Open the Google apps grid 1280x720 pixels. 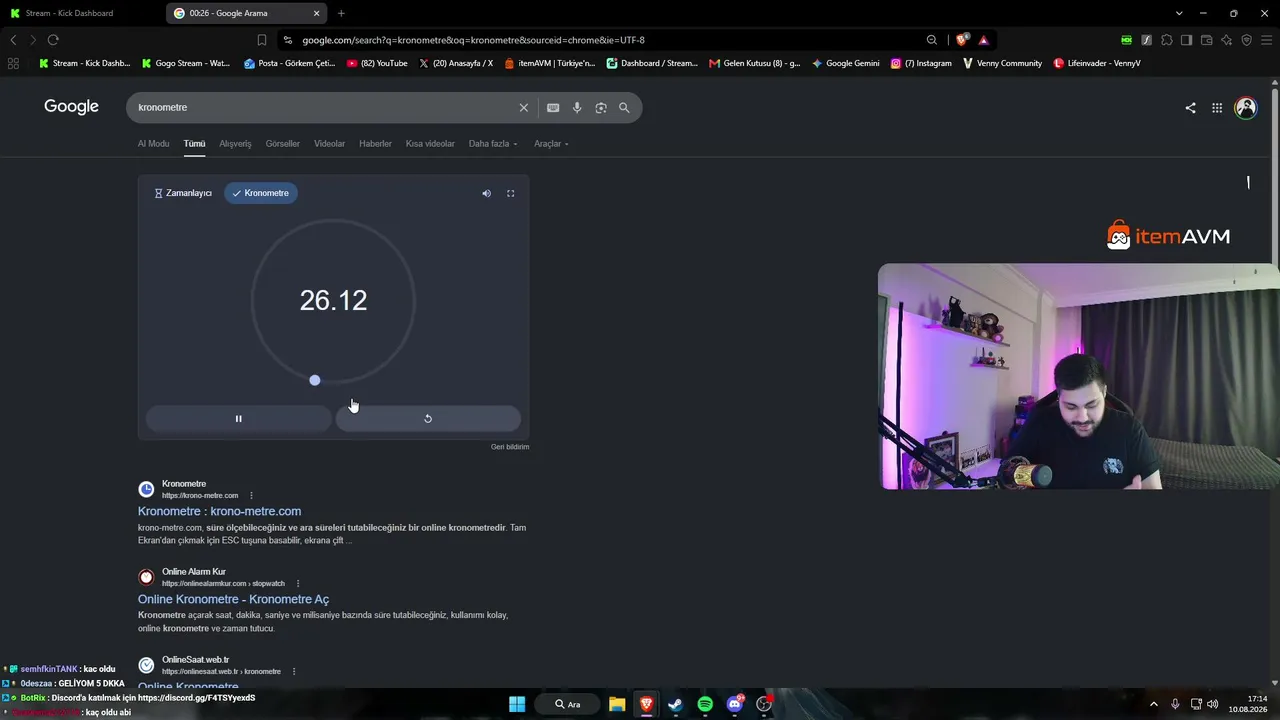pyautogui.click(x=1217, y=108)
